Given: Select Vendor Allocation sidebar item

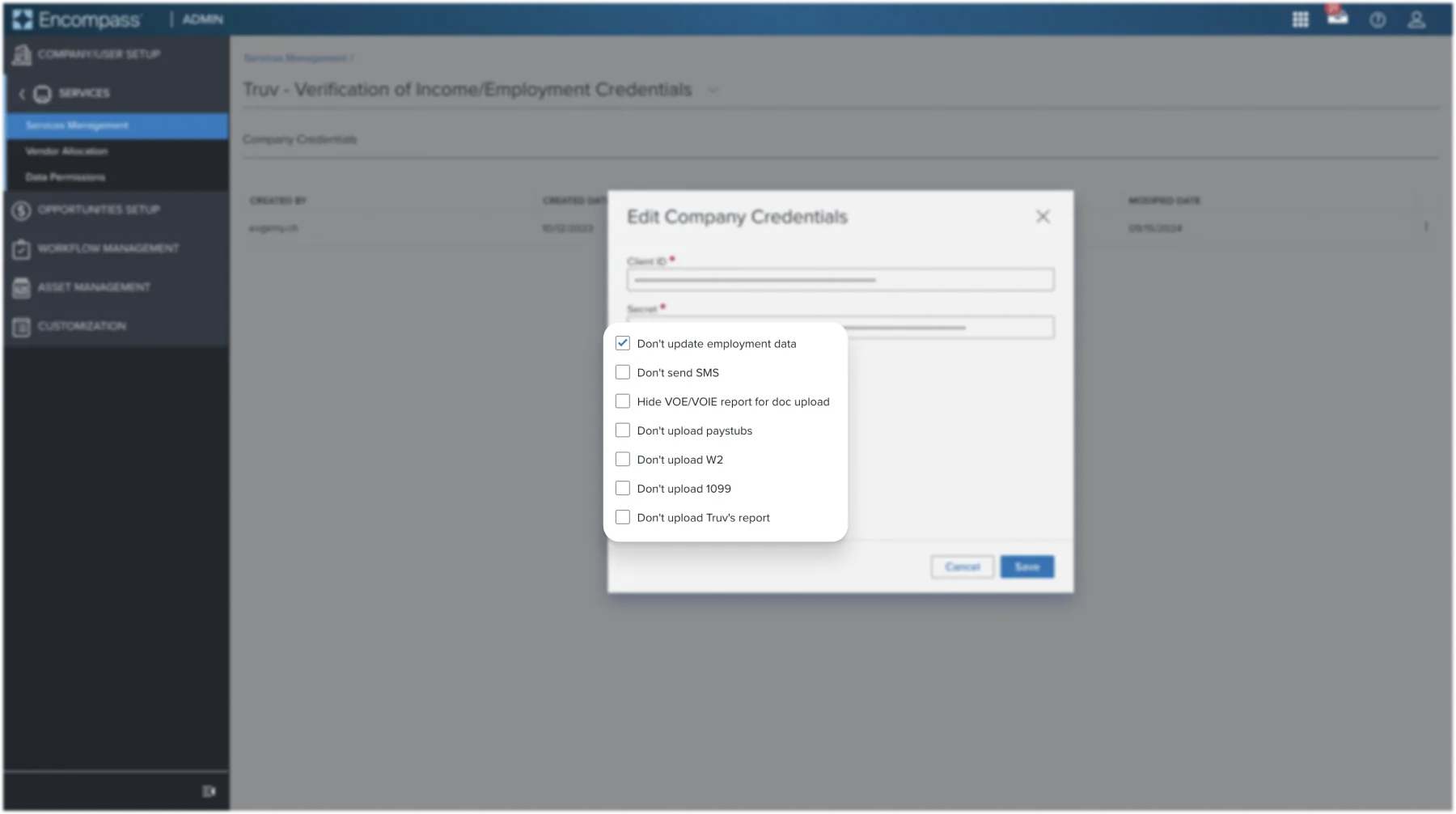Looking at the screenshot, I should (116, 151).
